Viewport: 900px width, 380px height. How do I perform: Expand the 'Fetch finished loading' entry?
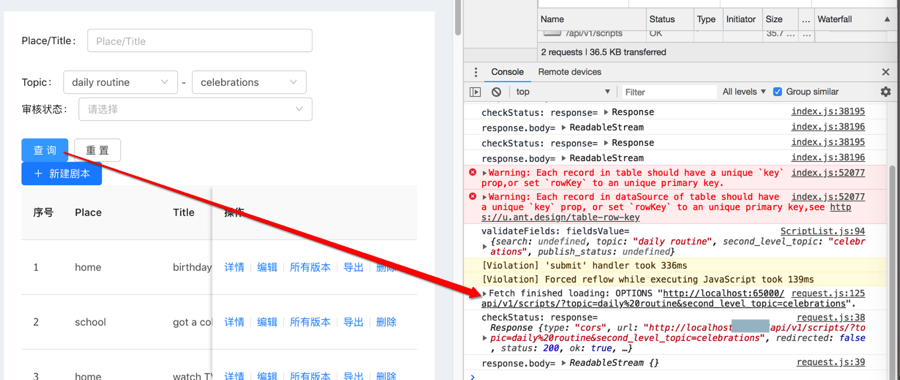484,294
